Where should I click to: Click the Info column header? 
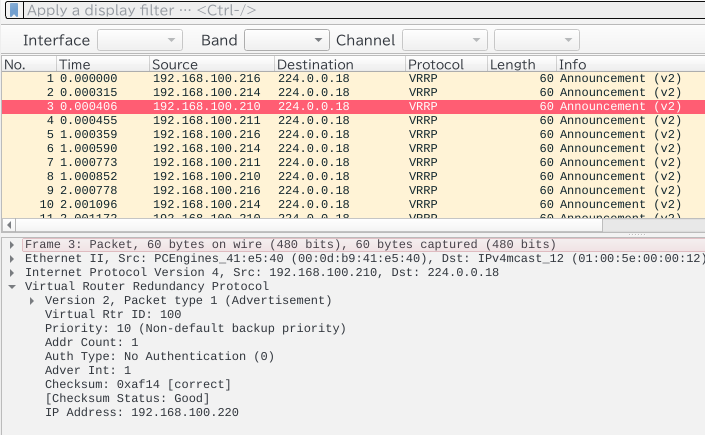(631, 64)
